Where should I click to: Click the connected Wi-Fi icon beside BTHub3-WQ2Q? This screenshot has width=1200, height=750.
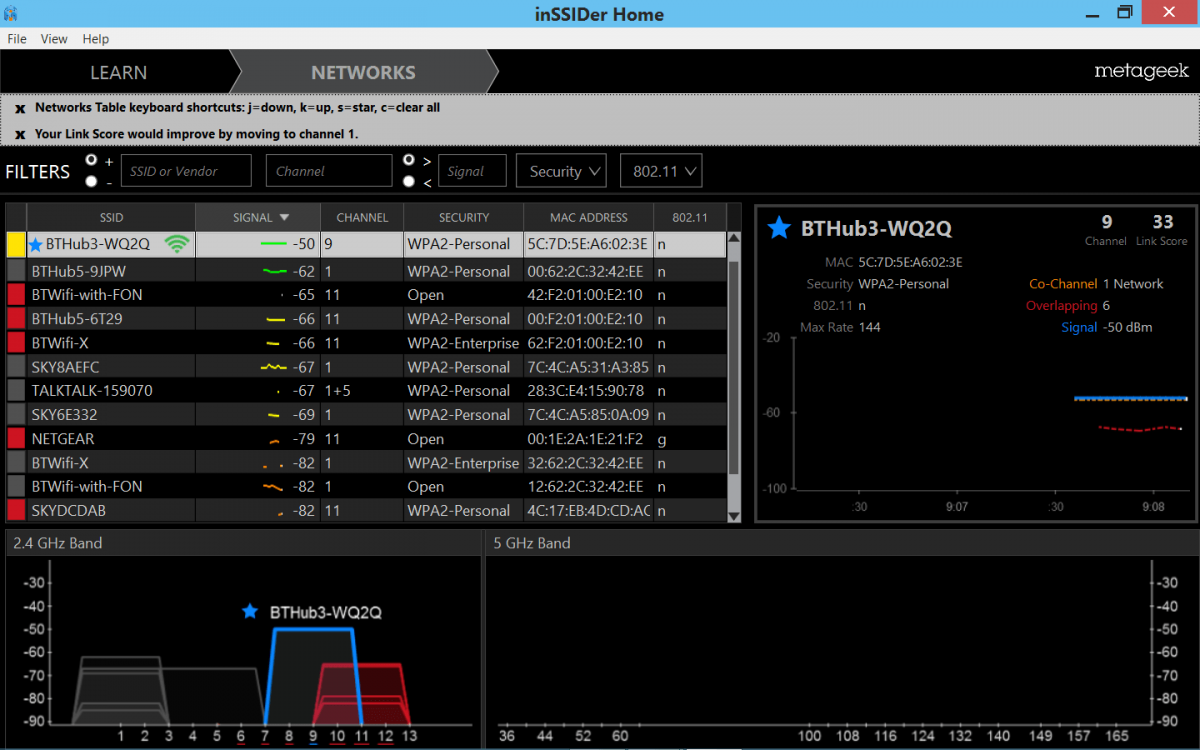[x=177, y=243]
